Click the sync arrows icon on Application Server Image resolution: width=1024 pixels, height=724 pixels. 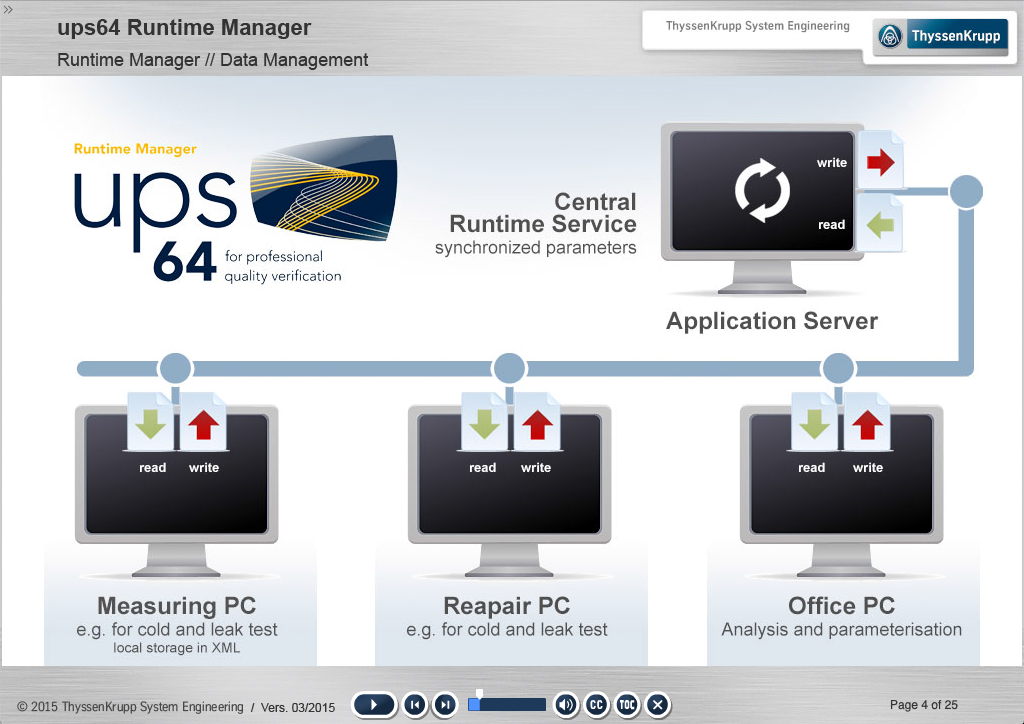pos(762,190)
